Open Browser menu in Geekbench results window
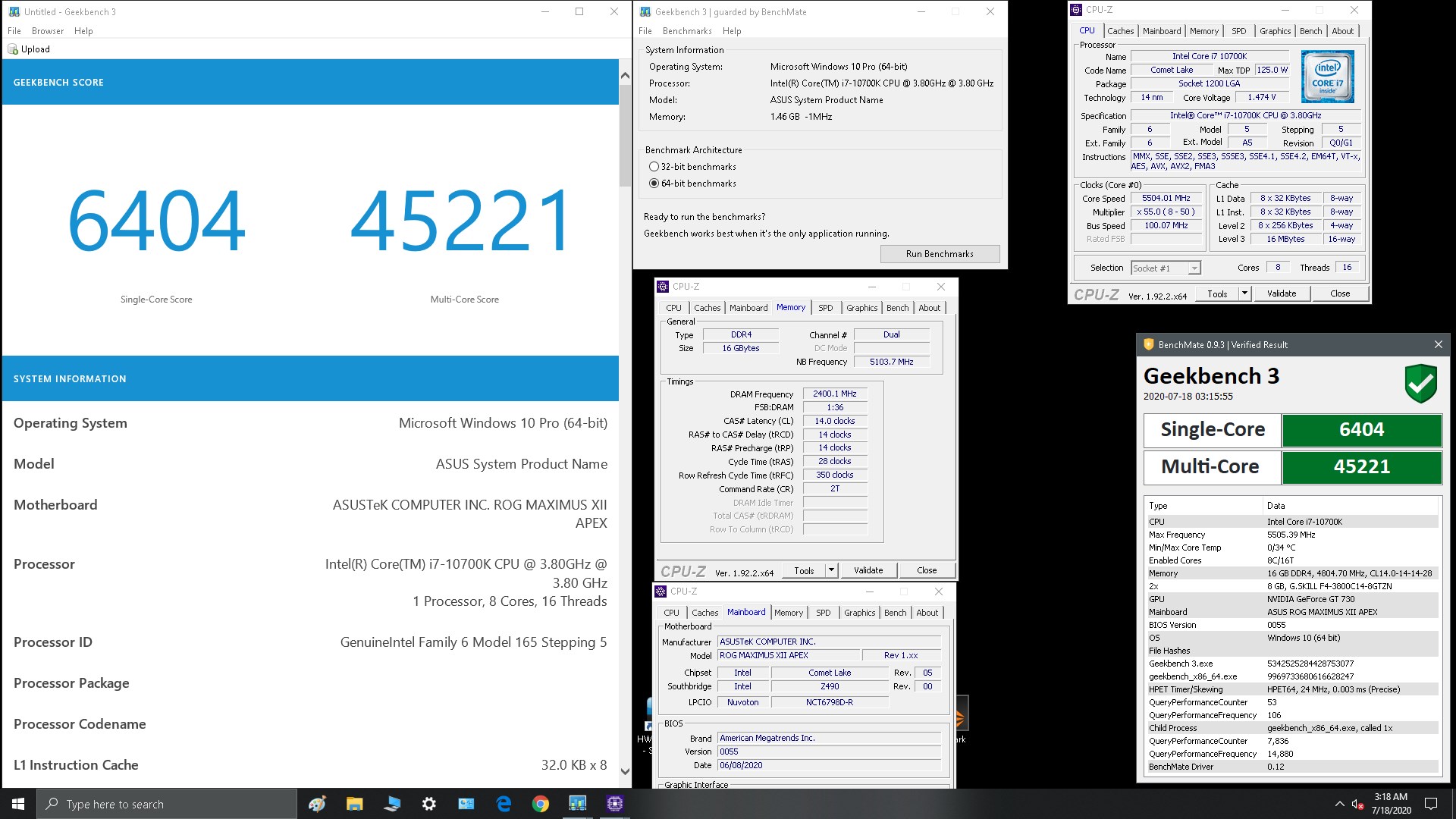The width and height of the screenshot is (1456, 819). [48, 31]
